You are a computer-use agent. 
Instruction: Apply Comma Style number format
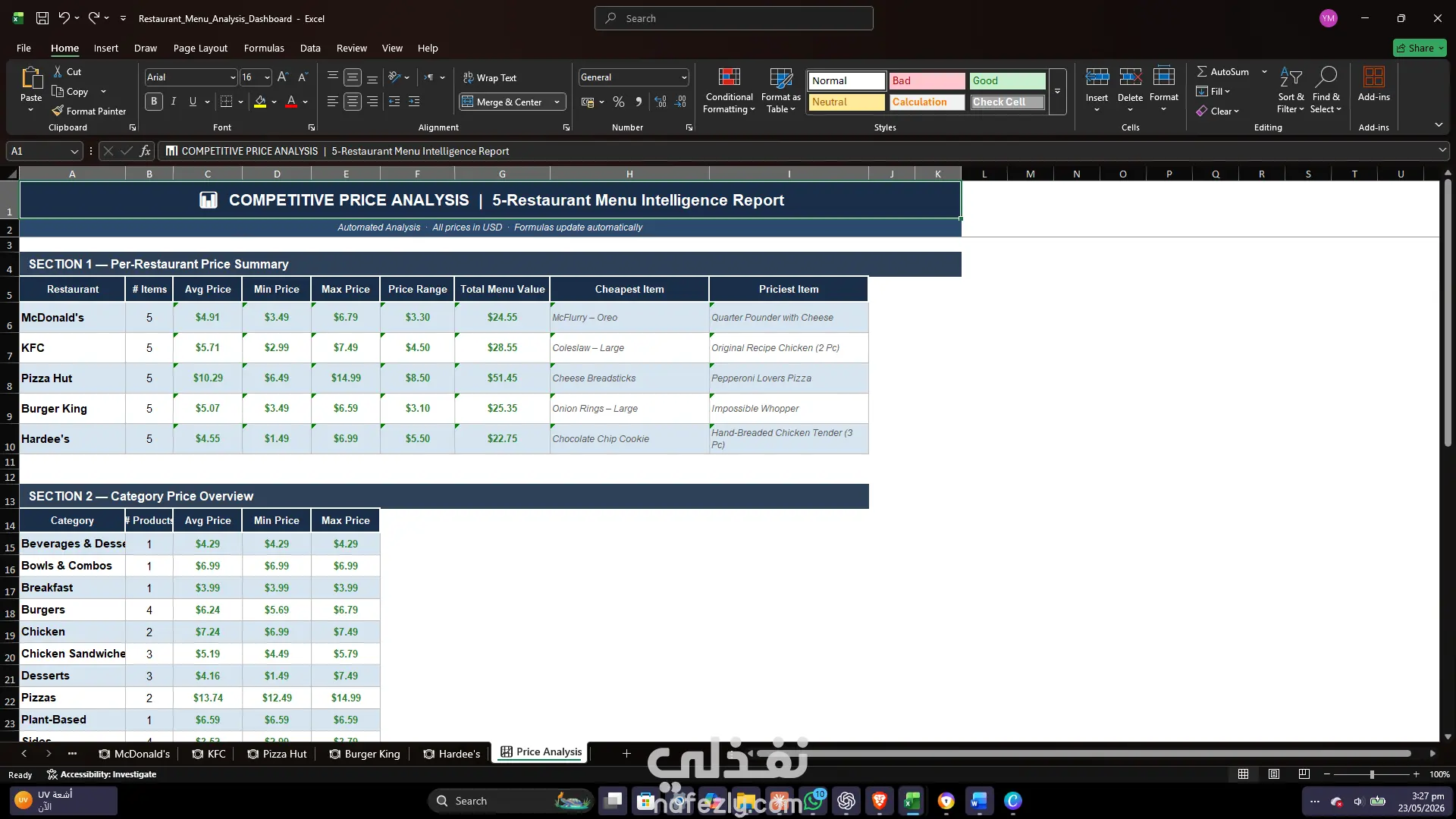[x=639, y=102]
